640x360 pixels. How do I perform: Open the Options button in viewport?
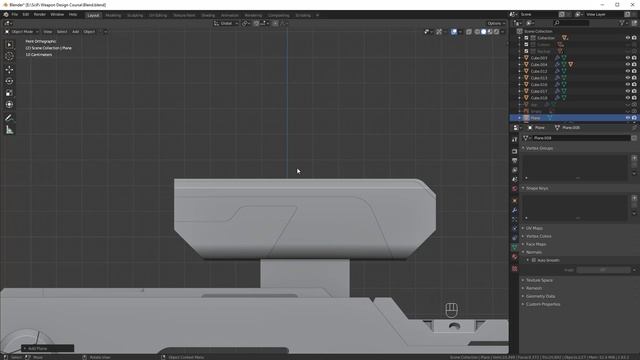pos(496,23)
